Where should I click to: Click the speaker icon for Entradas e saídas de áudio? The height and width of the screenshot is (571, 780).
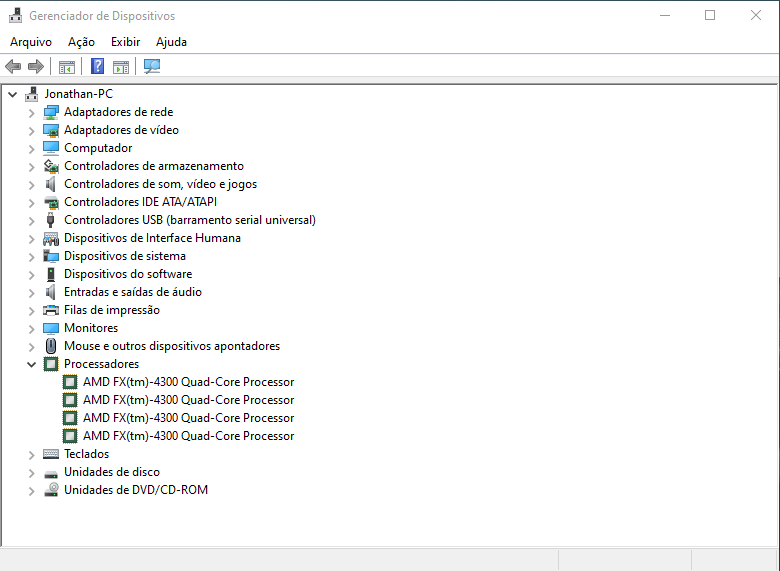click(x=51, y=292)
